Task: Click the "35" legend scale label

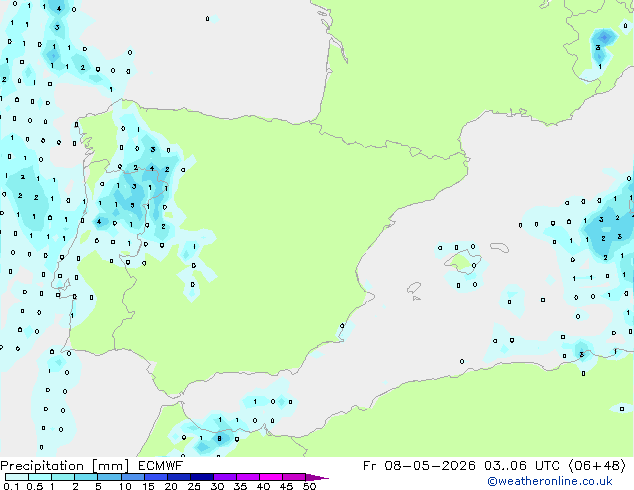Action: 240,486
